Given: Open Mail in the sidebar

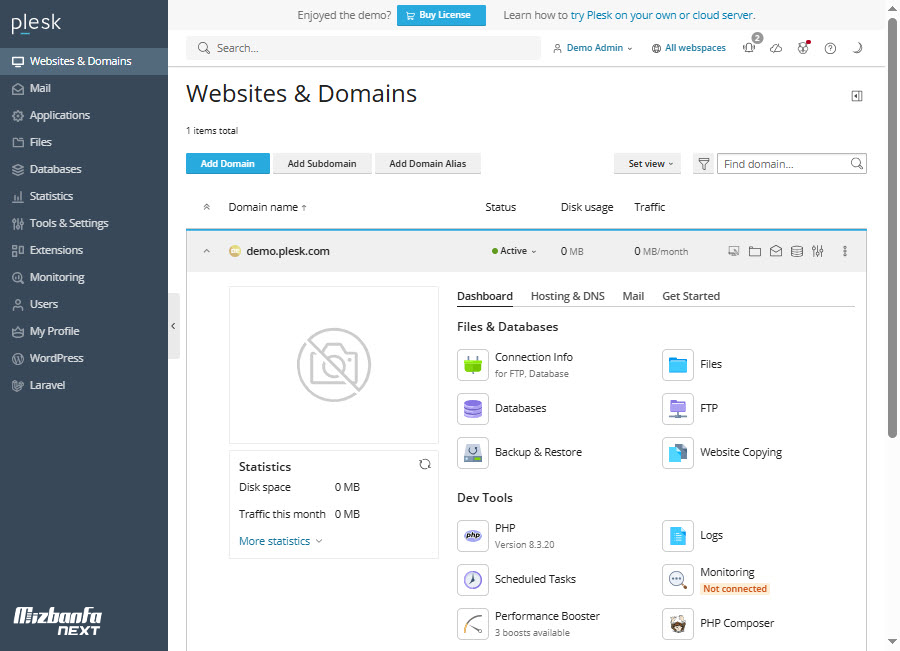Looking at the screenshot, I should (x=84, y=88).
